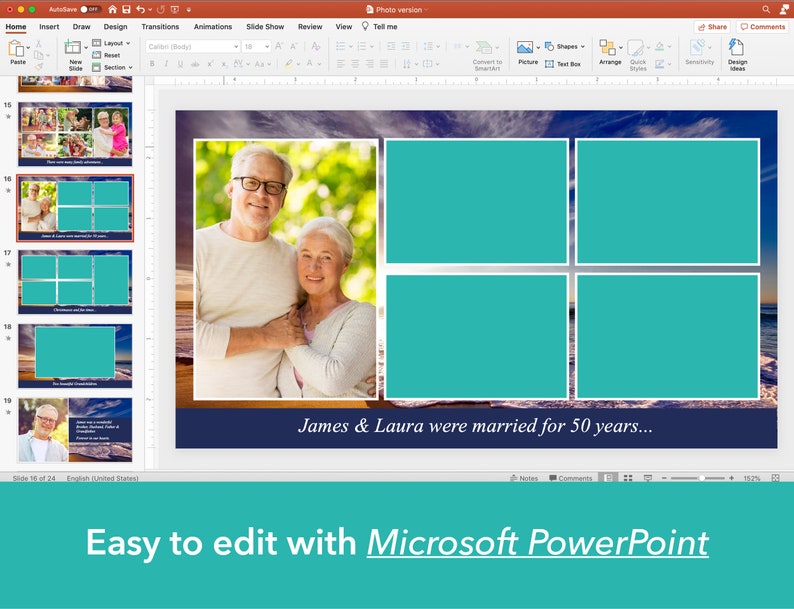The image size is (794, 609).
Task: Insert a New Slide
Action: (74, 55)
